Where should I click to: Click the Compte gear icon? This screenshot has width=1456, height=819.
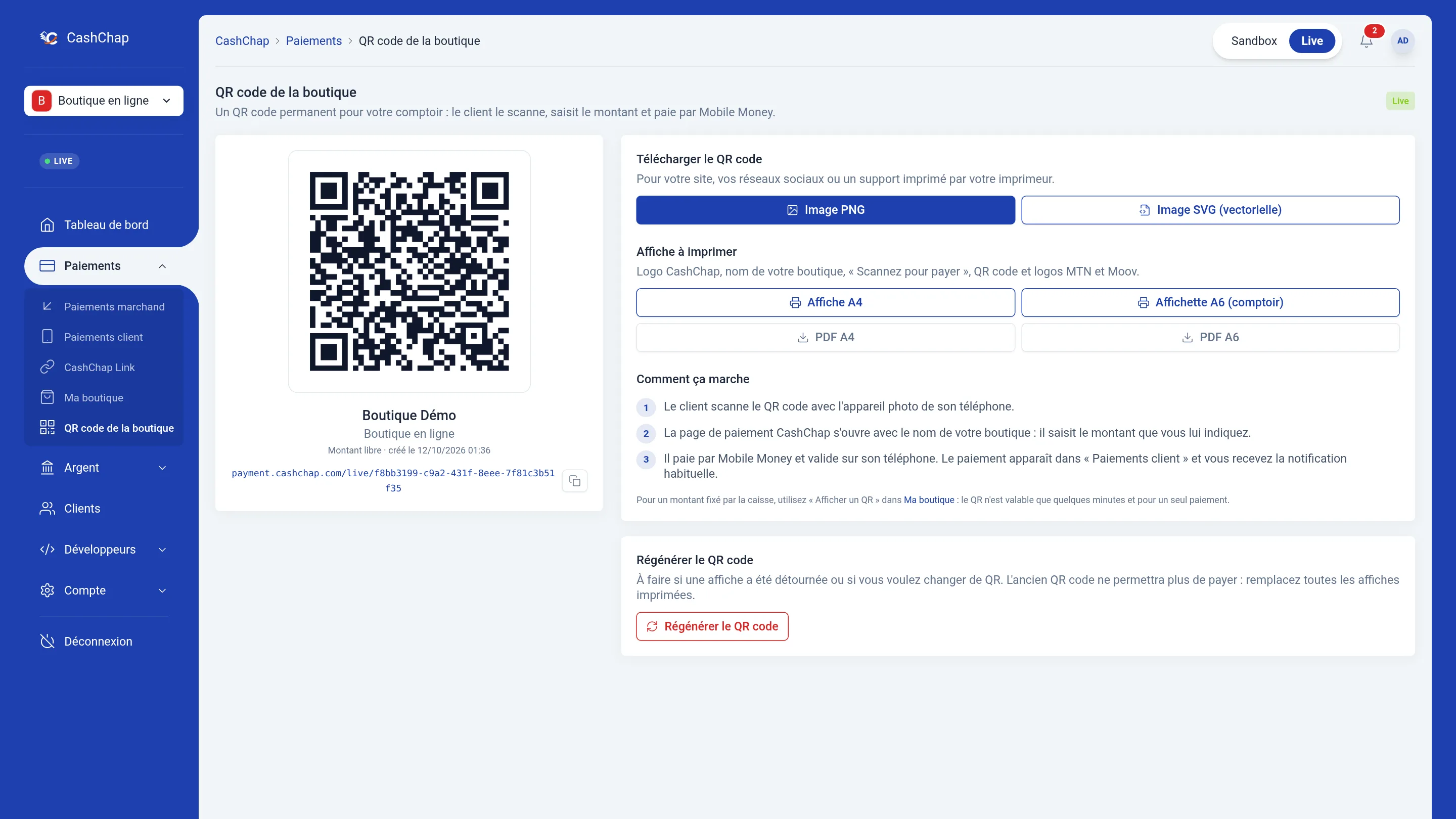point(48,590)
